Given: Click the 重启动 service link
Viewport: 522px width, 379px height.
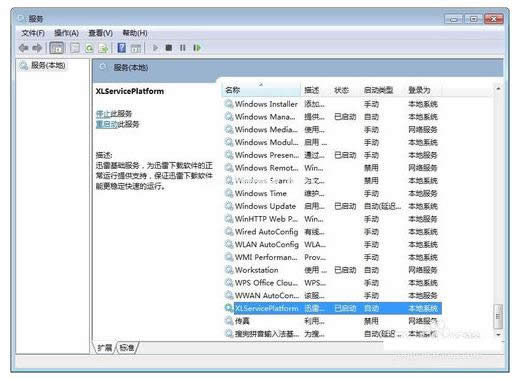Looking at the screenshot, I should [x=107, y=124].
